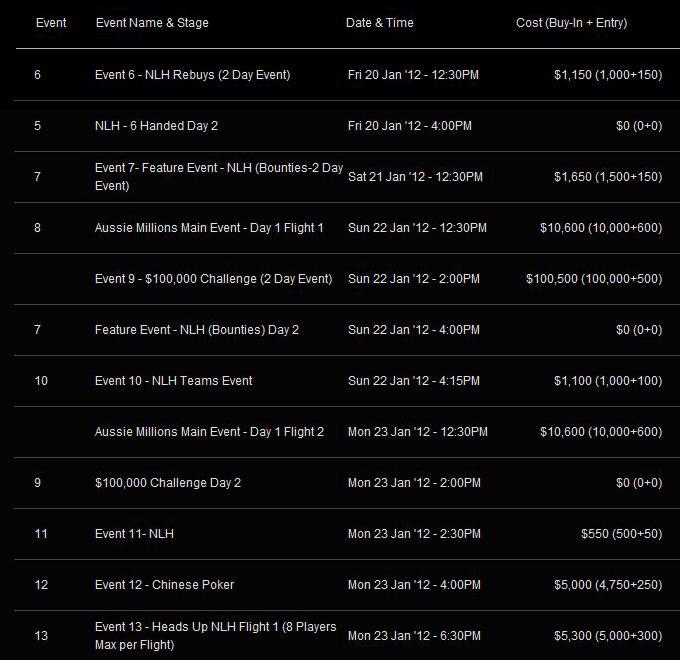Click the Sat 21 Jan '12 - 12:30PM date

[x=415, y=176]
